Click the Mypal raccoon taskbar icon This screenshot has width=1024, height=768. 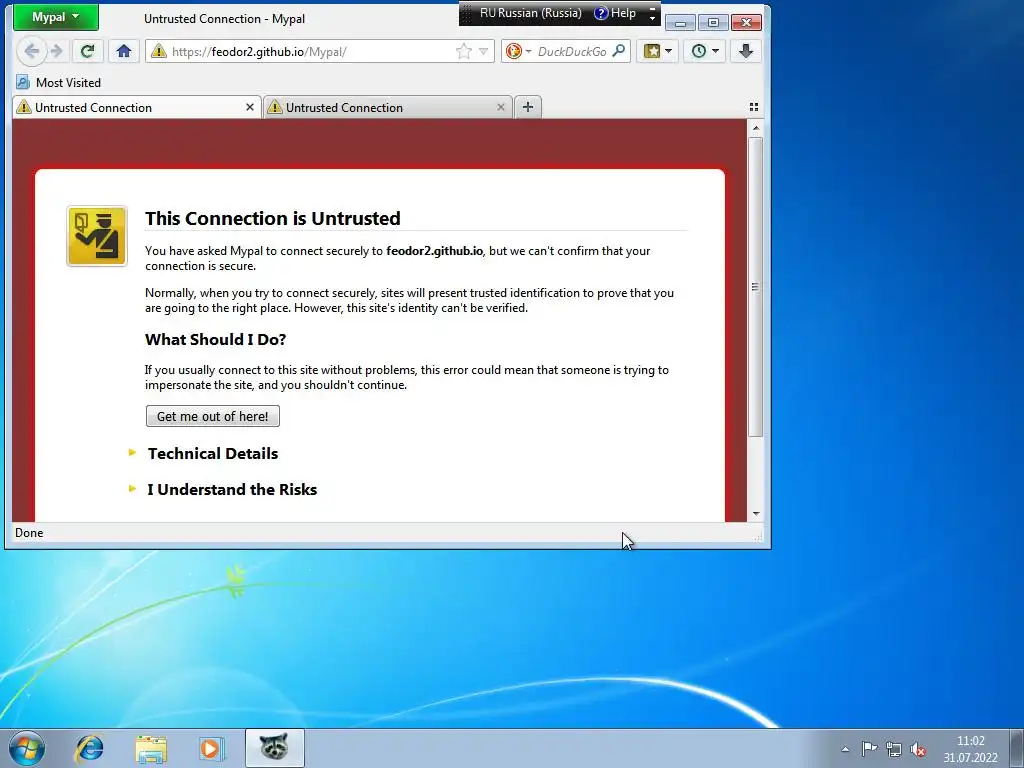[274, 748]
